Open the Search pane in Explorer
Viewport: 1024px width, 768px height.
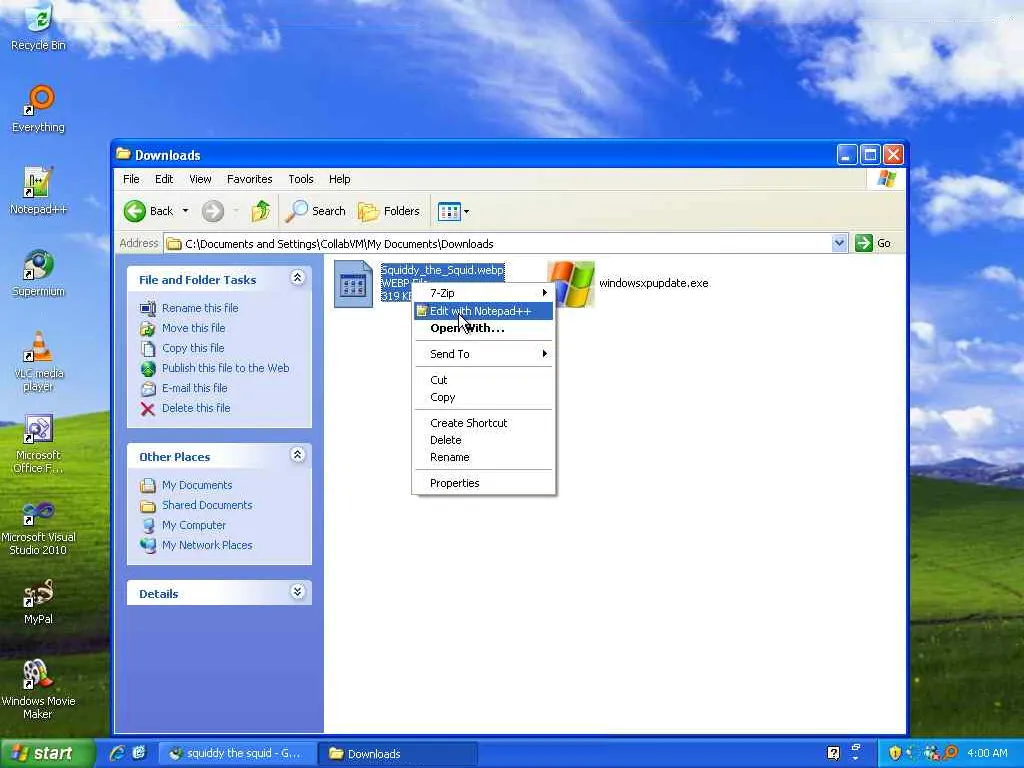click(x=316, y=211)
